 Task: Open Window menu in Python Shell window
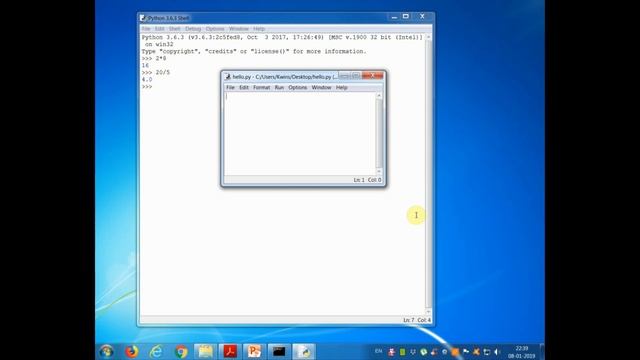239,29
